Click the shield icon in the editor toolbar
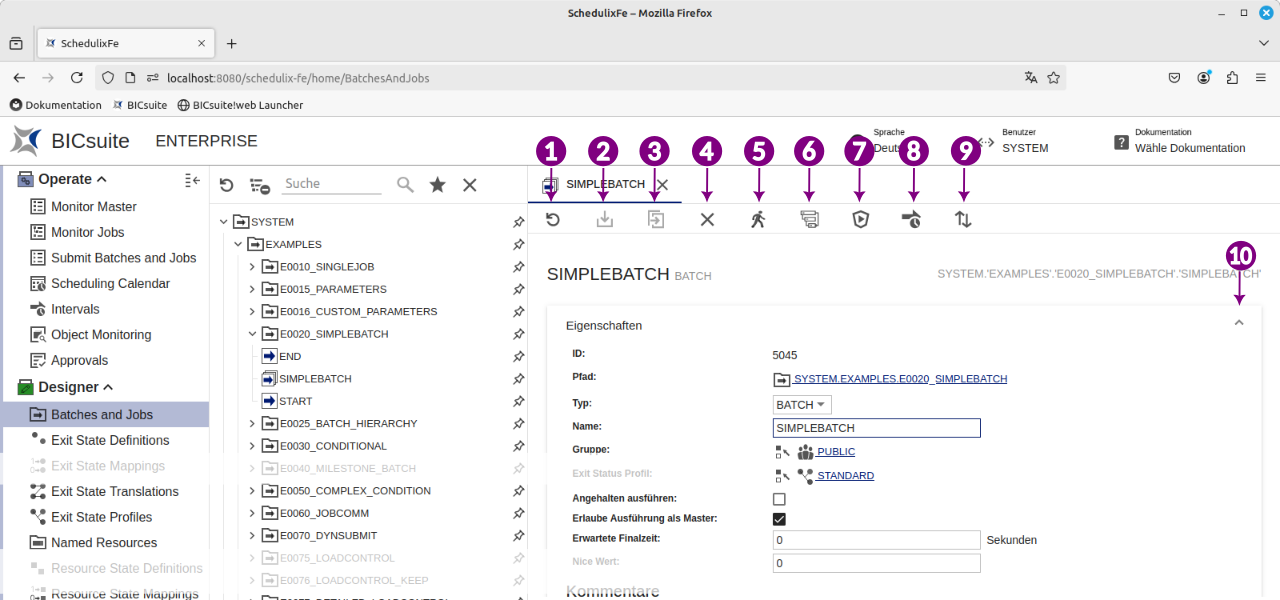The width and height of the screenshot is (1280, 600). click(x=860, y=220)
